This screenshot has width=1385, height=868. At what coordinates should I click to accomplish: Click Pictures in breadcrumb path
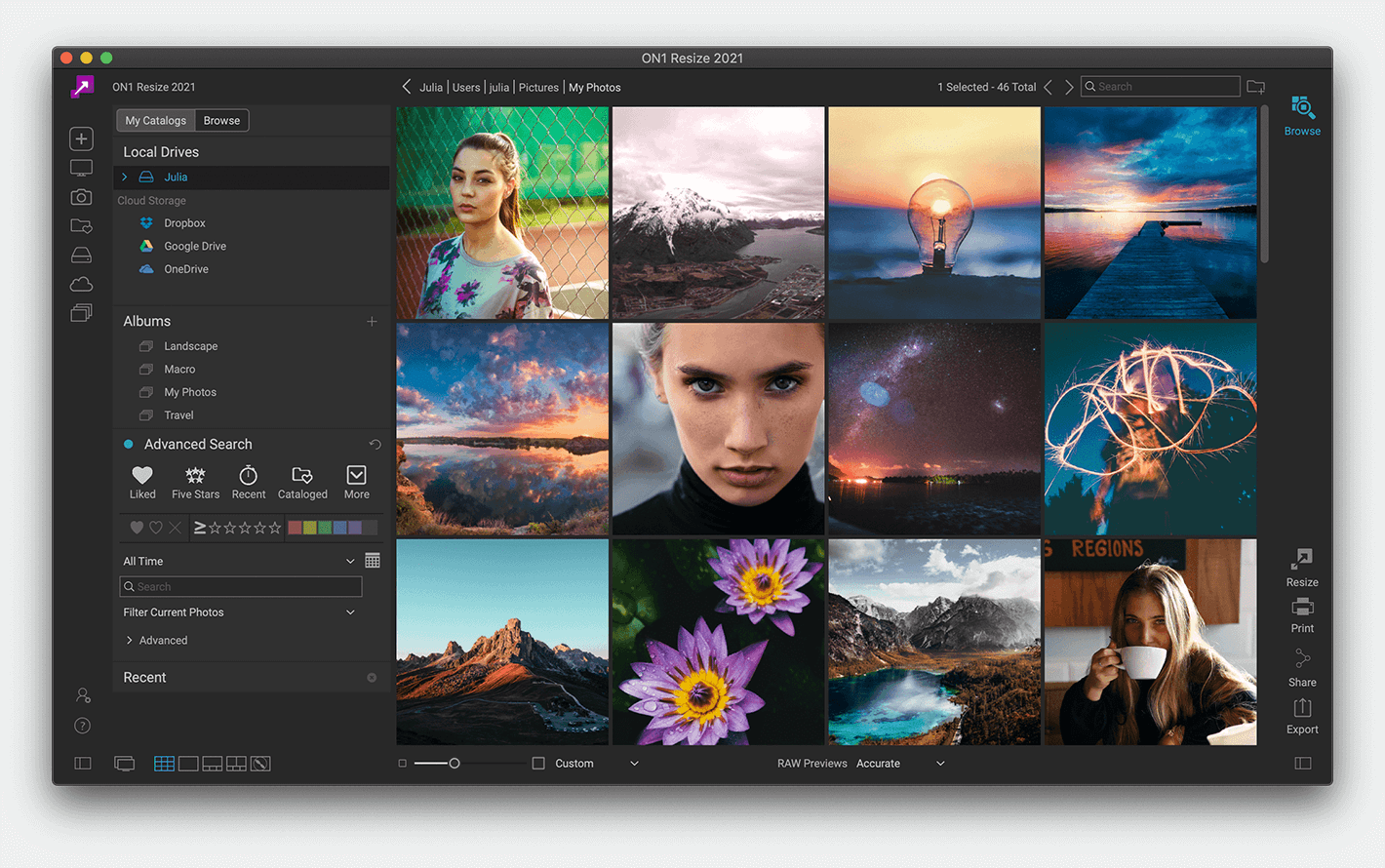coord(538,88)
